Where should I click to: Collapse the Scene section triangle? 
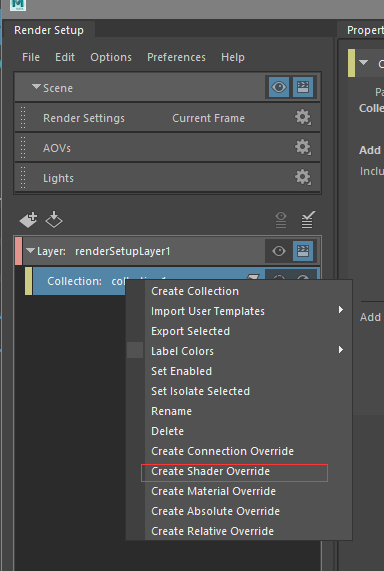(36, 87)
